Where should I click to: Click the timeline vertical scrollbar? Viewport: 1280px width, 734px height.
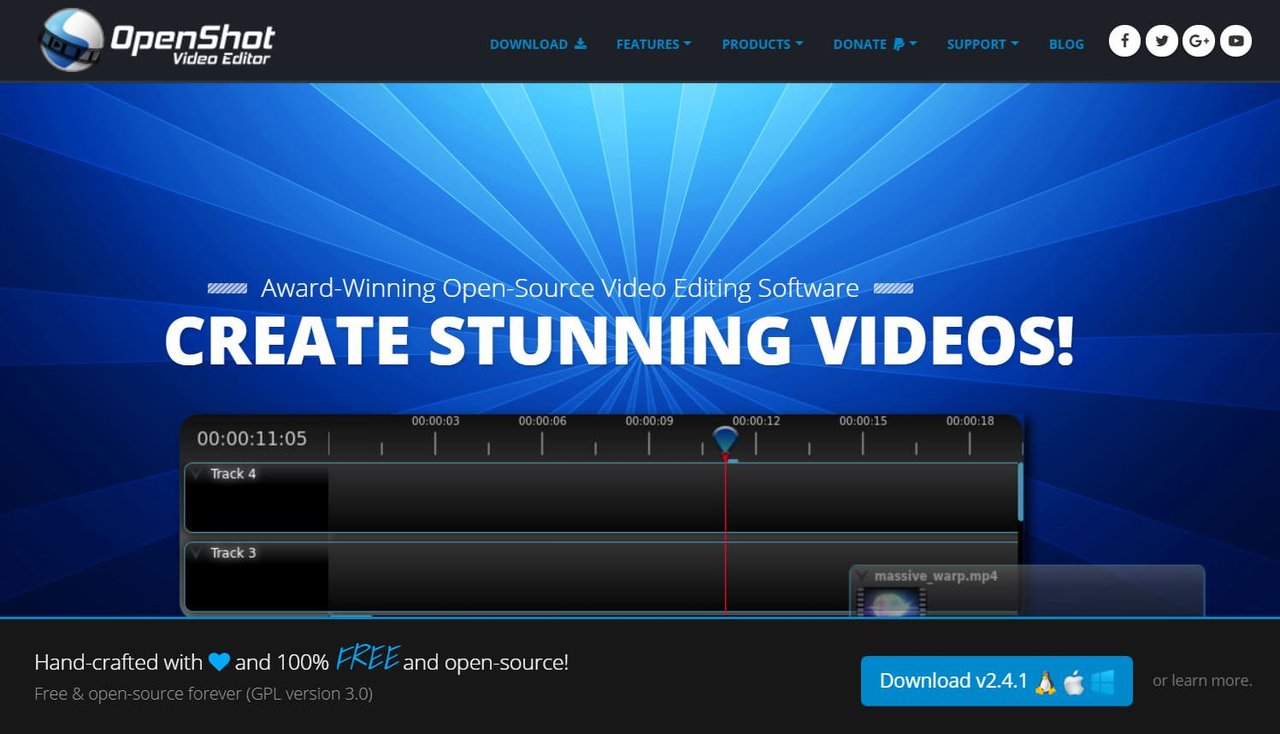click(1021, 491)
